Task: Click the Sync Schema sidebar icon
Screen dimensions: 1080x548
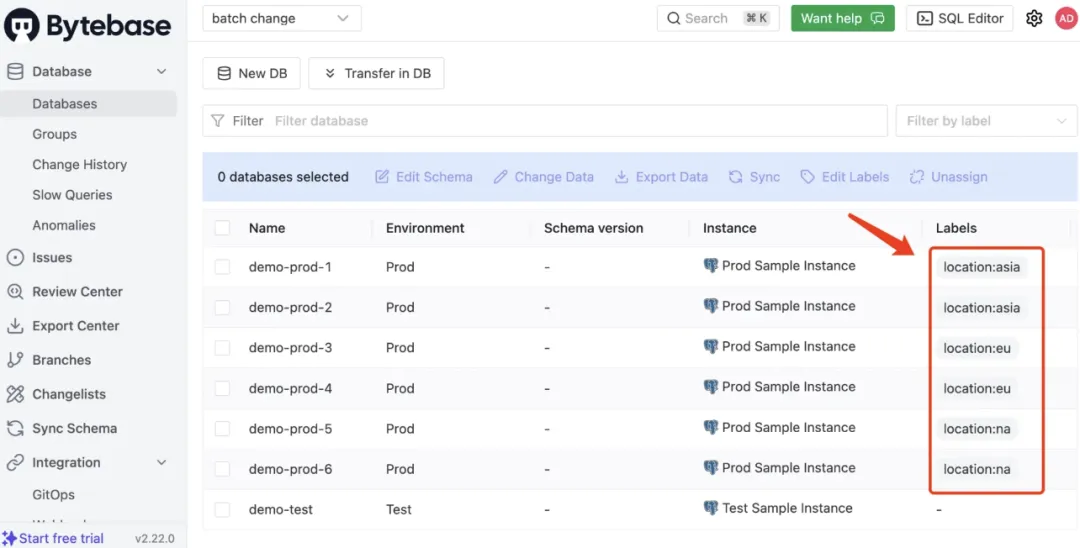Action: coord(15,428)
